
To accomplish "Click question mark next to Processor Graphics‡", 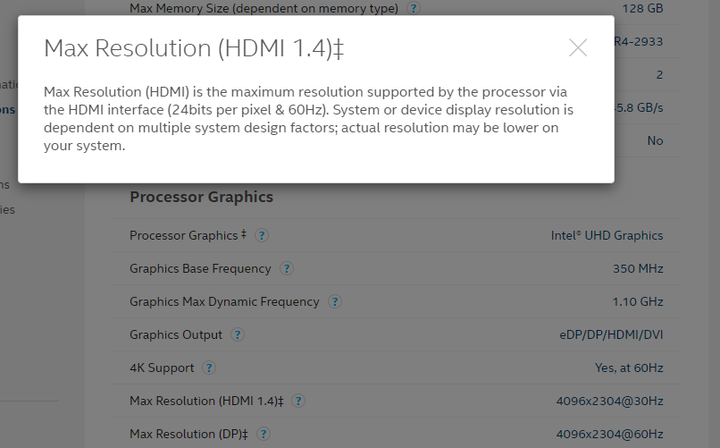I will tap(262, 235).
